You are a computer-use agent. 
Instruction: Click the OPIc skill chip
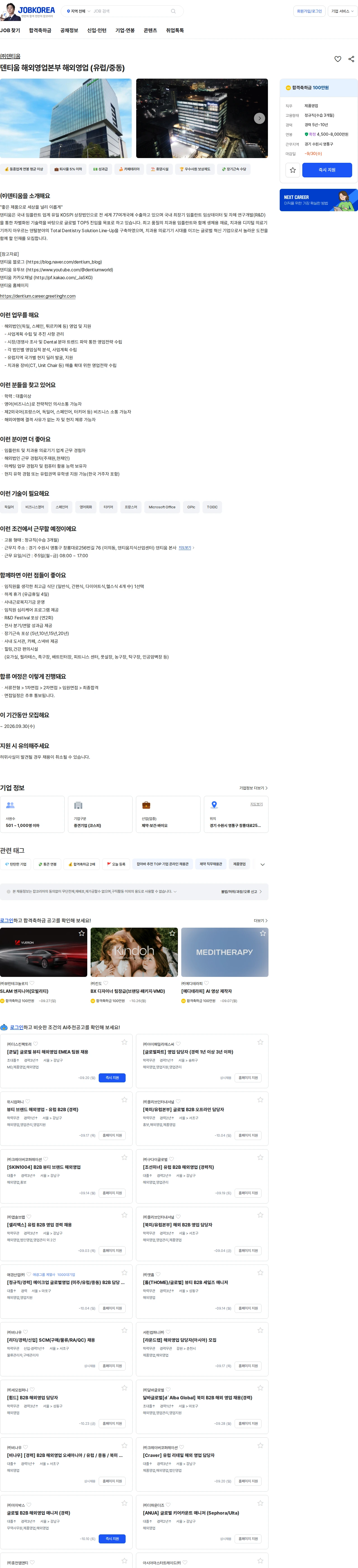pos(191,507)
